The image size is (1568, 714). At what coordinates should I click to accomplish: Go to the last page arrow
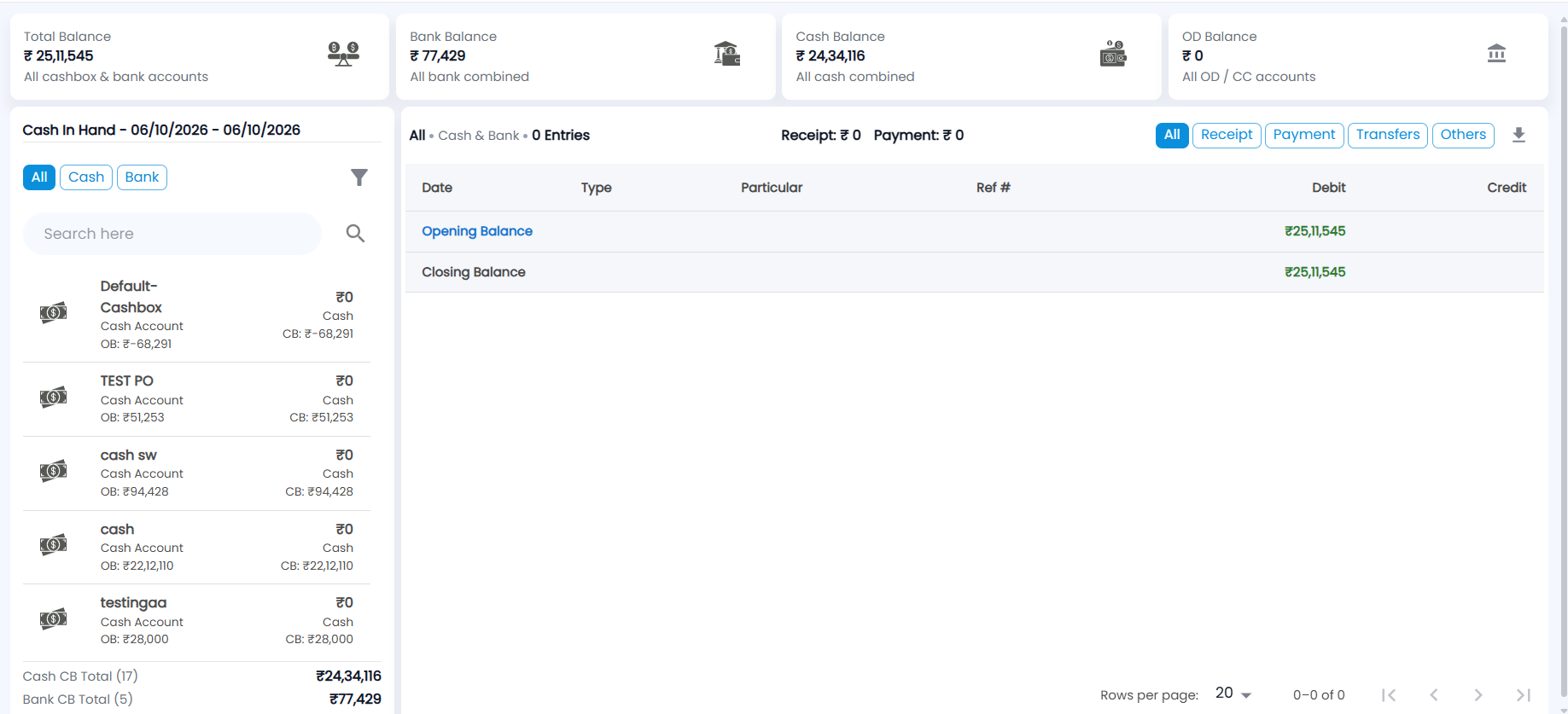[x=1524, y=695]
